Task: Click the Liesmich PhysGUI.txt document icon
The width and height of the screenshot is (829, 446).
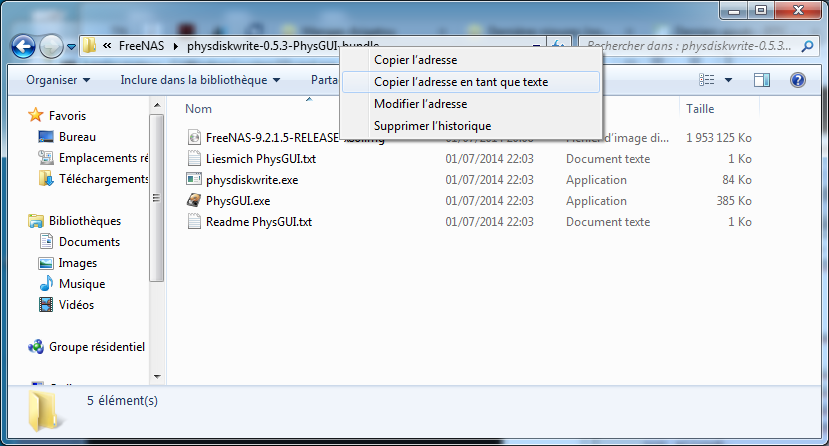Action: click(195, 159)
